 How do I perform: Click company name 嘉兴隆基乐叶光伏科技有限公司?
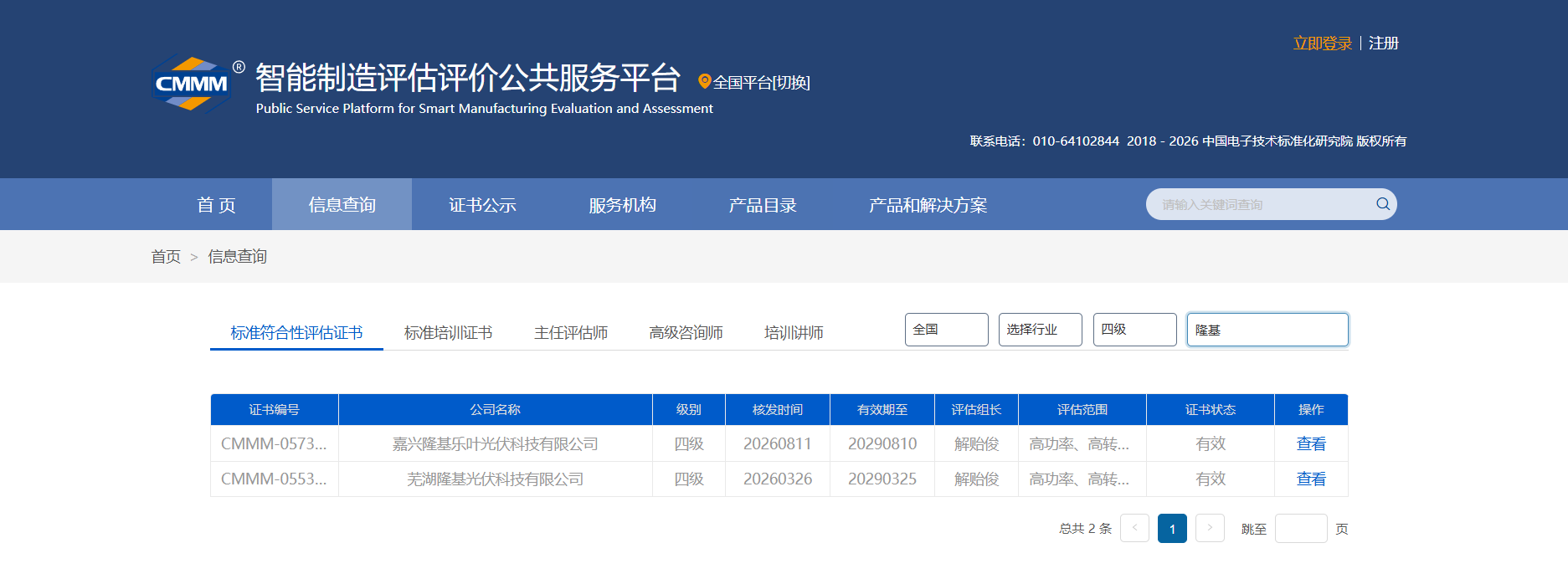(495, 443)
